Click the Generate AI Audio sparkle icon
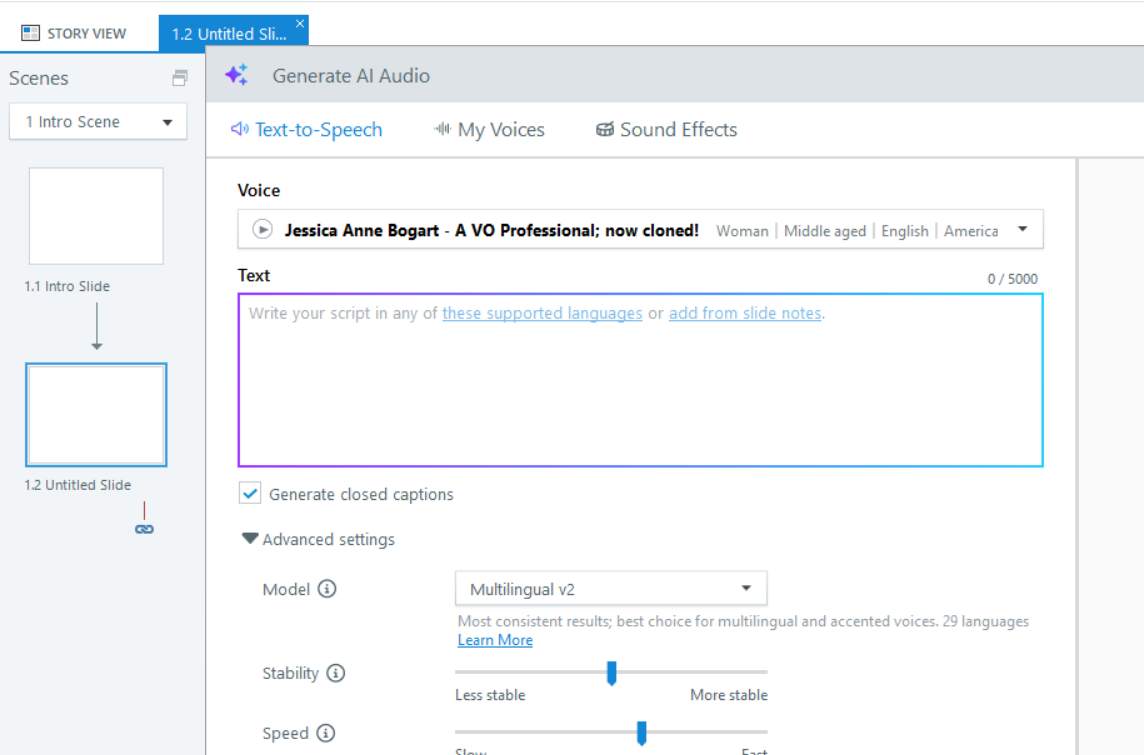The width and height of the screenshot is (1144, 755). 236,76
